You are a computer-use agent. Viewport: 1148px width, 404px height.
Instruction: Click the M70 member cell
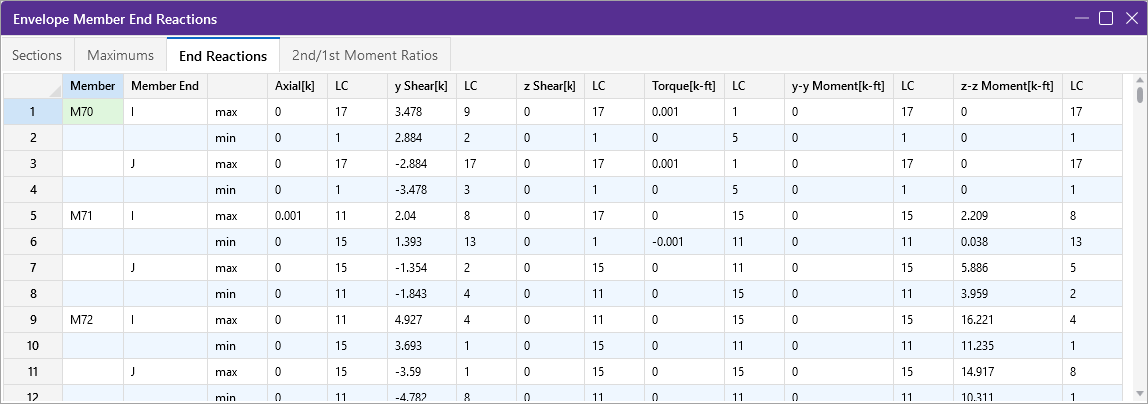point(92,112)
